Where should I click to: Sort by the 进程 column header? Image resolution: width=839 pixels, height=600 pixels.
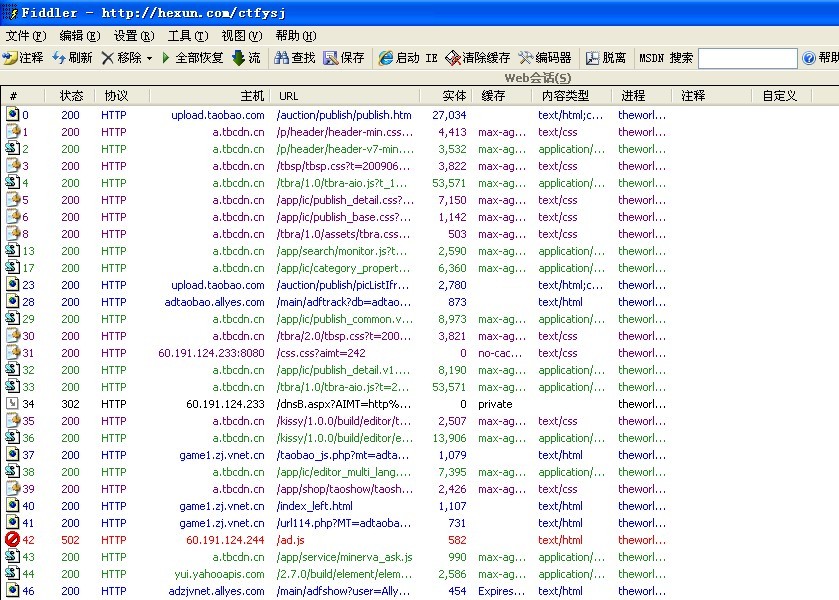(x=642, y=96)
